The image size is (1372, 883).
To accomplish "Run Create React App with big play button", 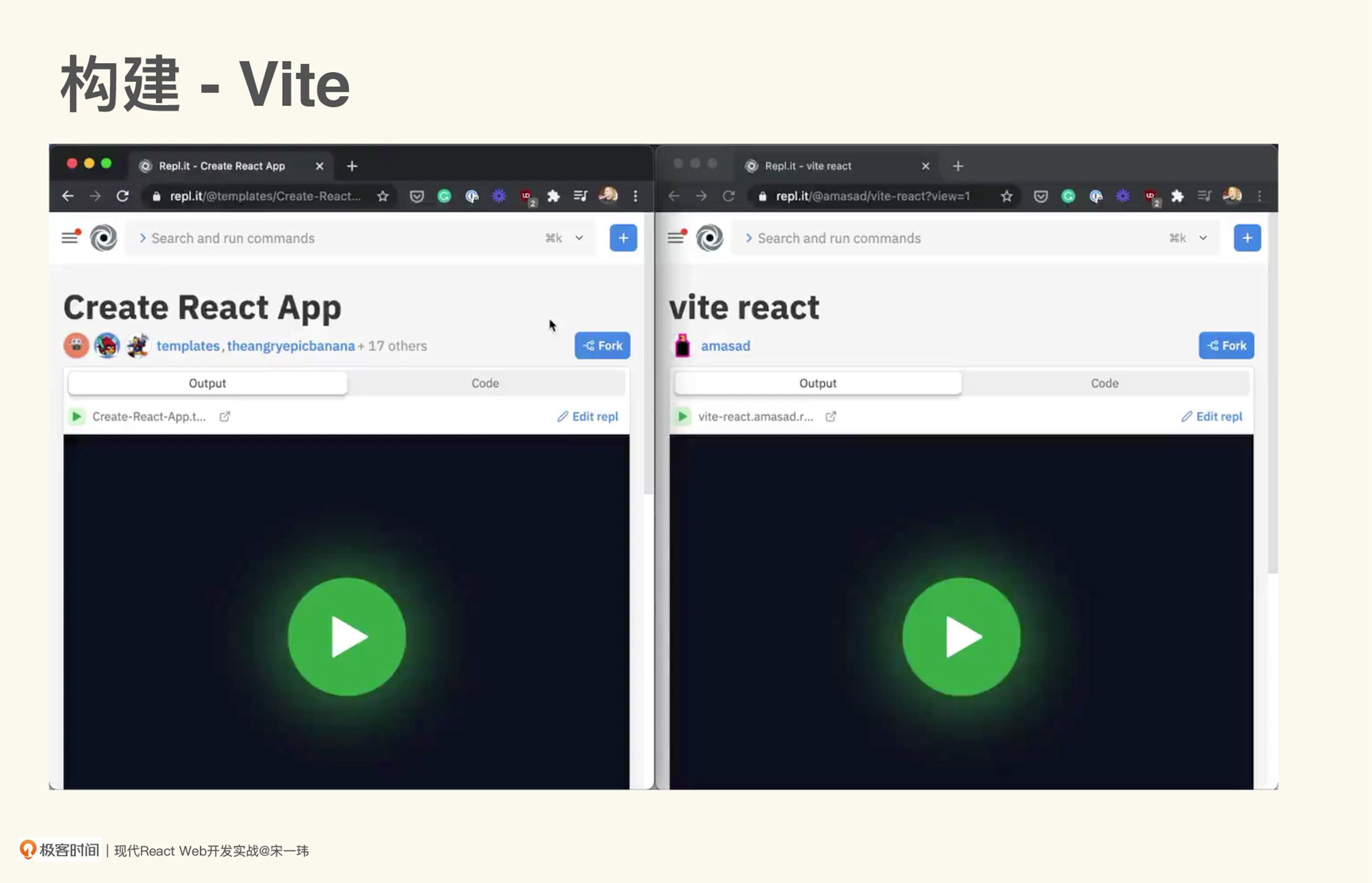I will click(347, 637).
